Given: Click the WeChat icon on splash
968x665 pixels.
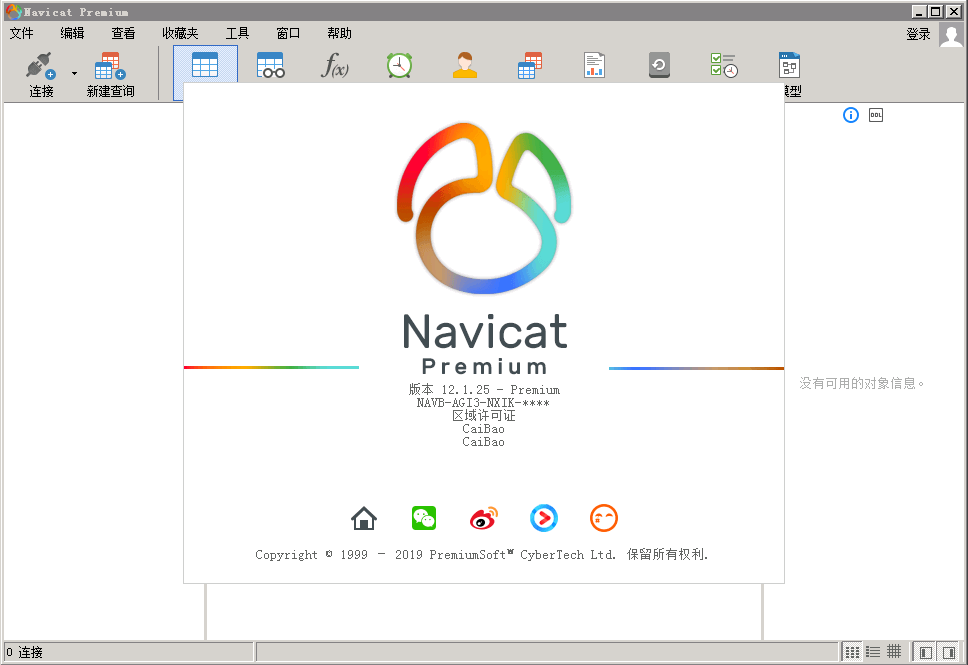Looking at the screenshot, I should [x=424, y=518].
